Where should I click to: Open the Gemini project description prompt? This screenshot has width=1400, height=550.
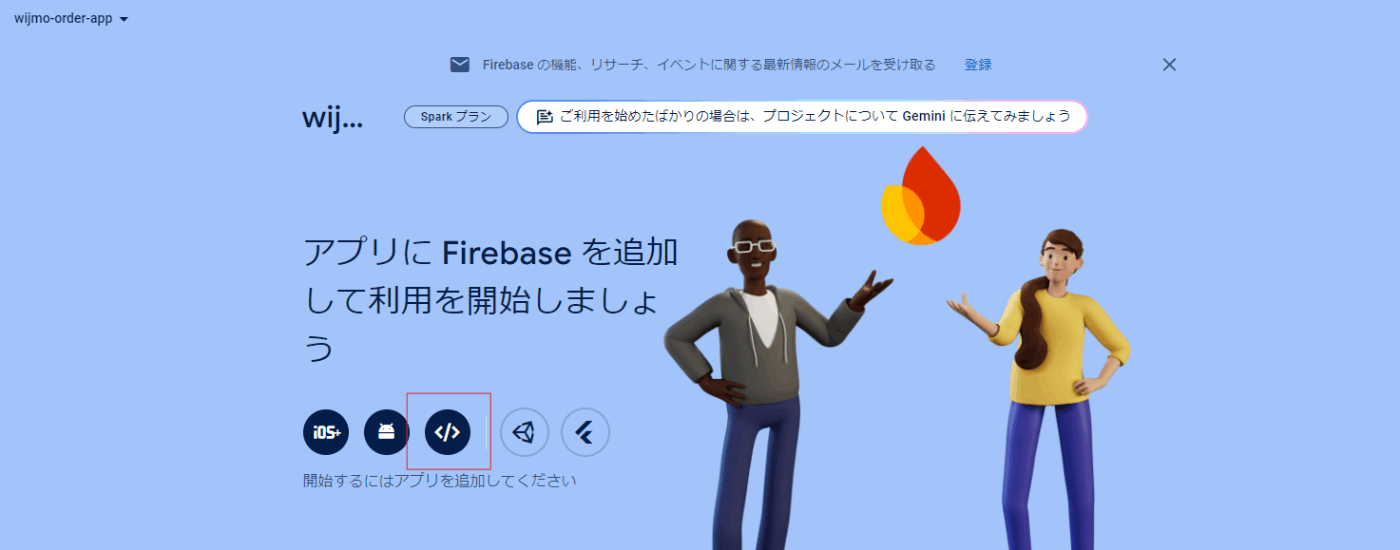[801, 117]
